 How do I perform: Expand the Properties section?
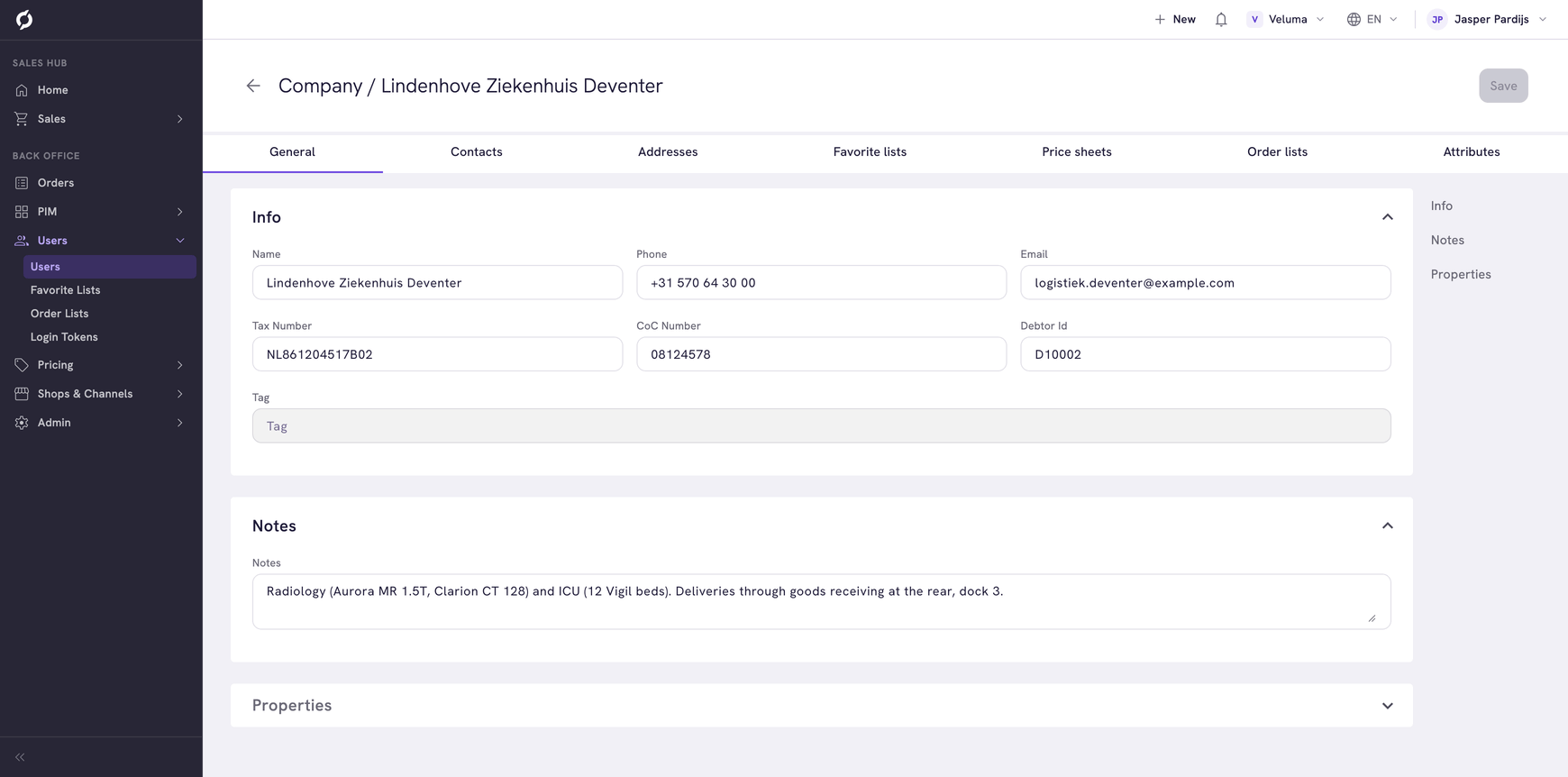[1388, 706]
